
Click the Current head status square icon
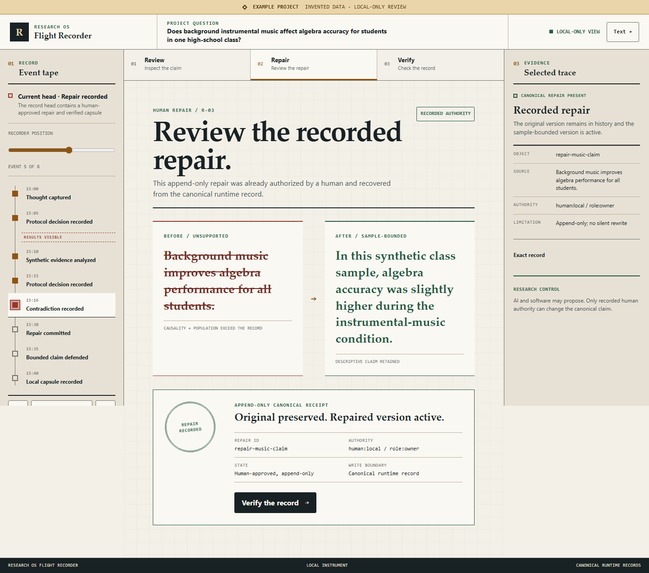tap(11, 96)
